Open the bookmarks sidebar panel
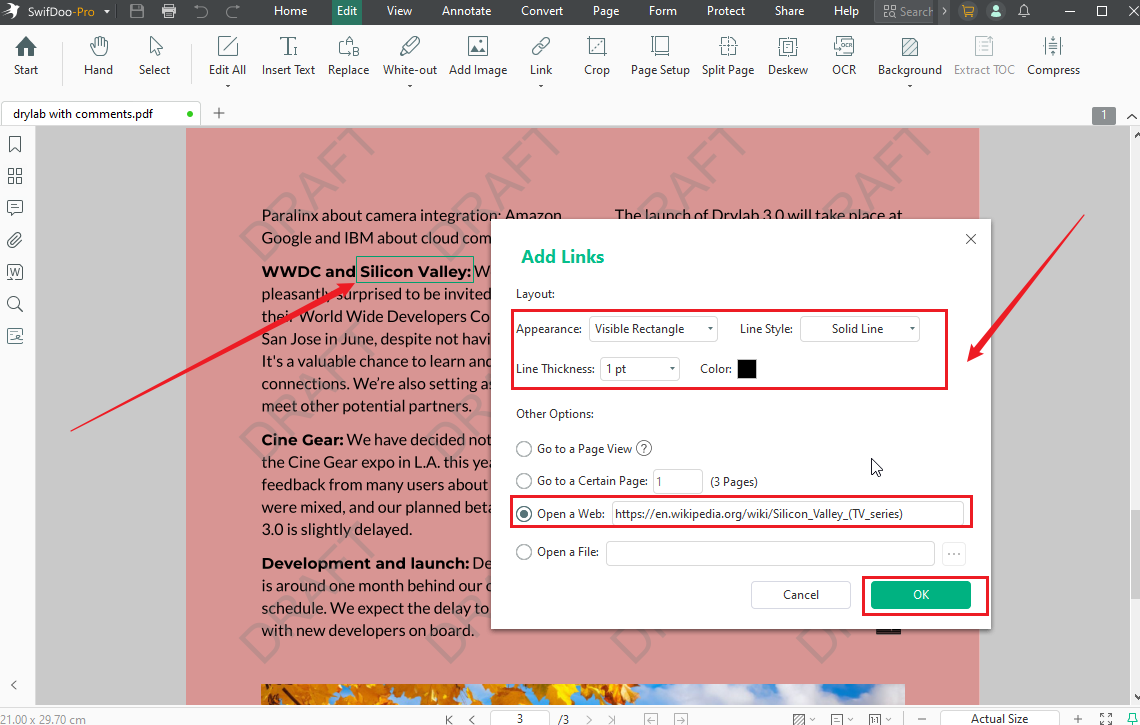 coord(15,144)
